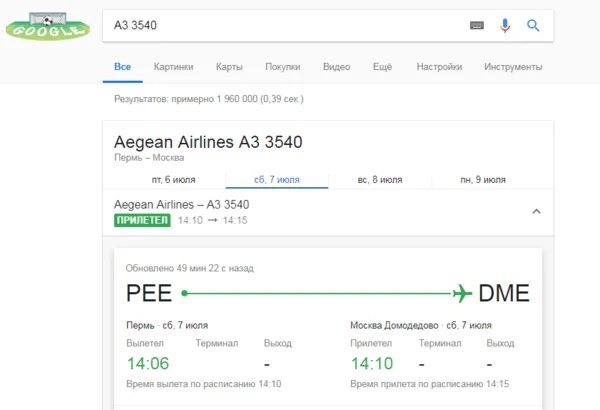Start voice search with microphone icon
This screenshot has height=410, width=600.
(505, 25)
